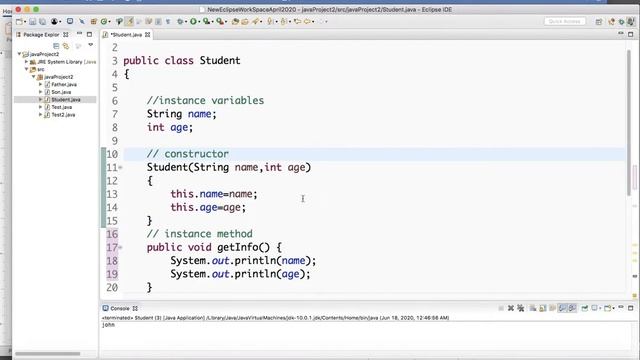Click Collapse All in Package Explorer
This screenshot has height=360, width=640.
tap(56, 46)
